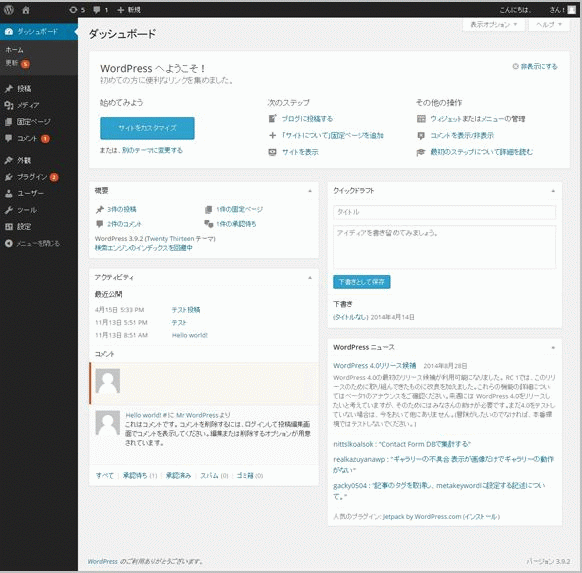This screenshot has height=573, width=582.
Task: Focus the アイディア draft content textarea
Action: click(444, 247)
